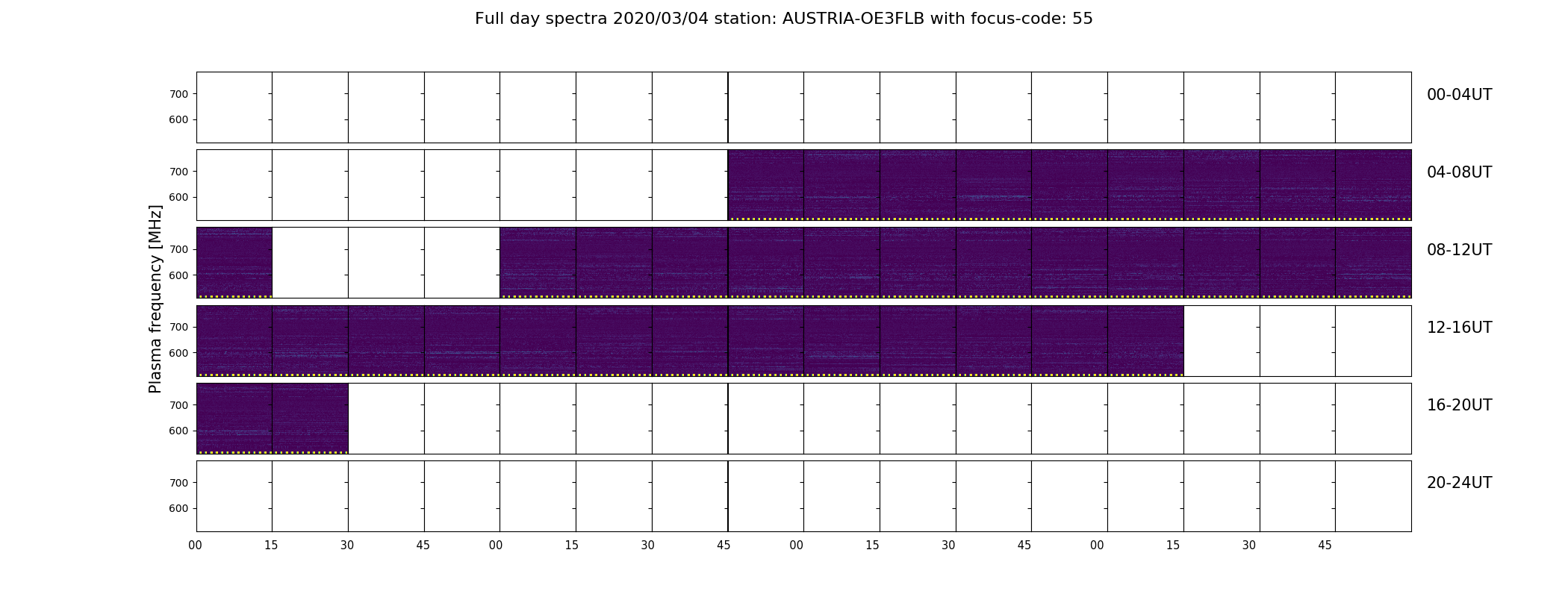Select the 600 tick in the 20-24UT row

[178, 509]
